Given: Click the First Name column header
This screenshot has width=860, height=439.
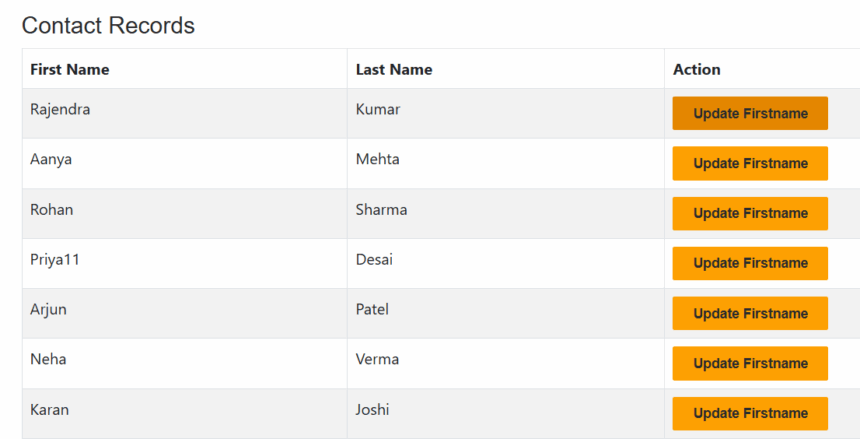Looking at the screenshot, I should point(70,69).
